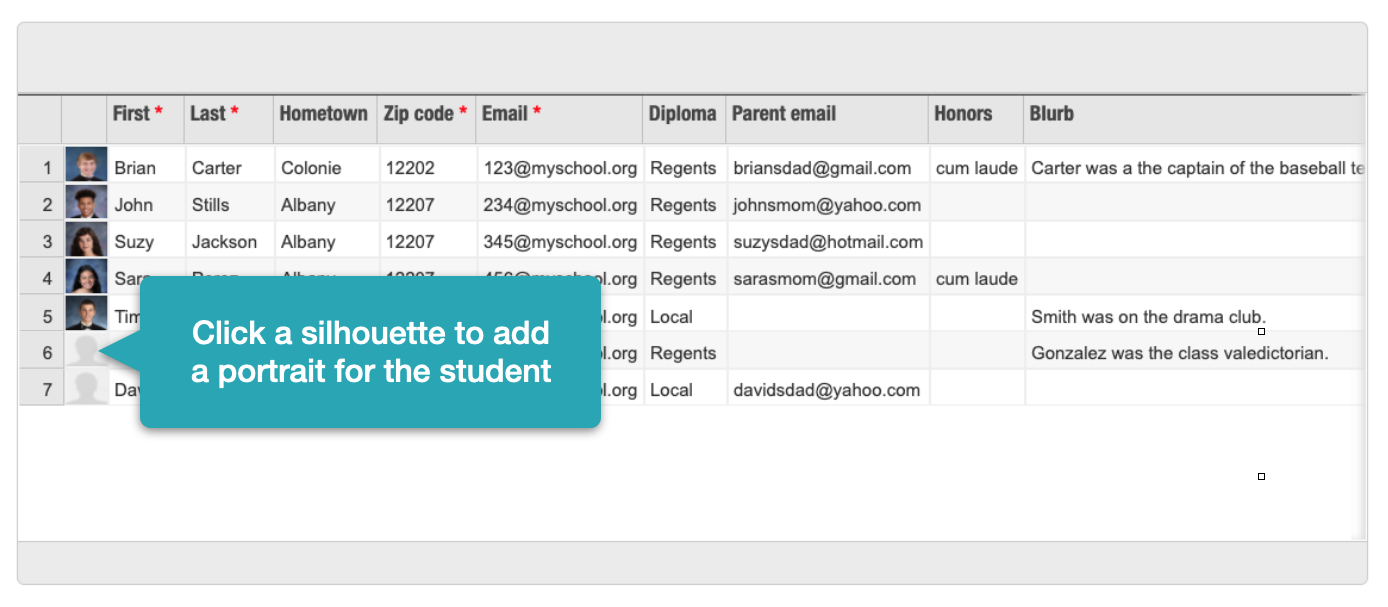1388x607 pixels.
Task: Click Brian's cum laude honors cell
Action: (x=976, y=168)
